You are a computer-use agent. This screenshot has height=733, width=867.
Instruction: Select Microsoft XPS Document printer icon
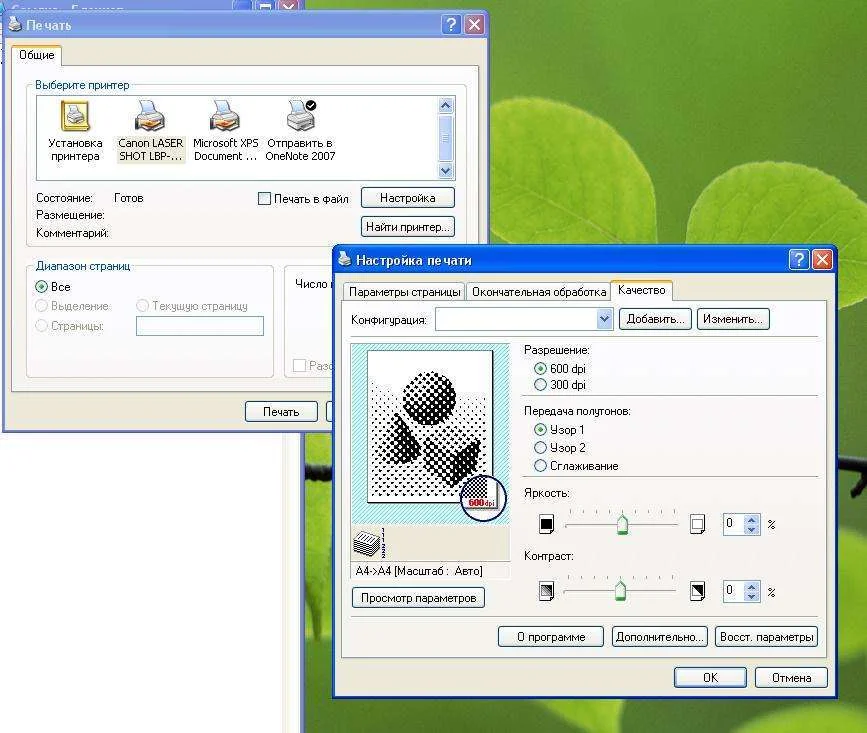pos(225,118)
